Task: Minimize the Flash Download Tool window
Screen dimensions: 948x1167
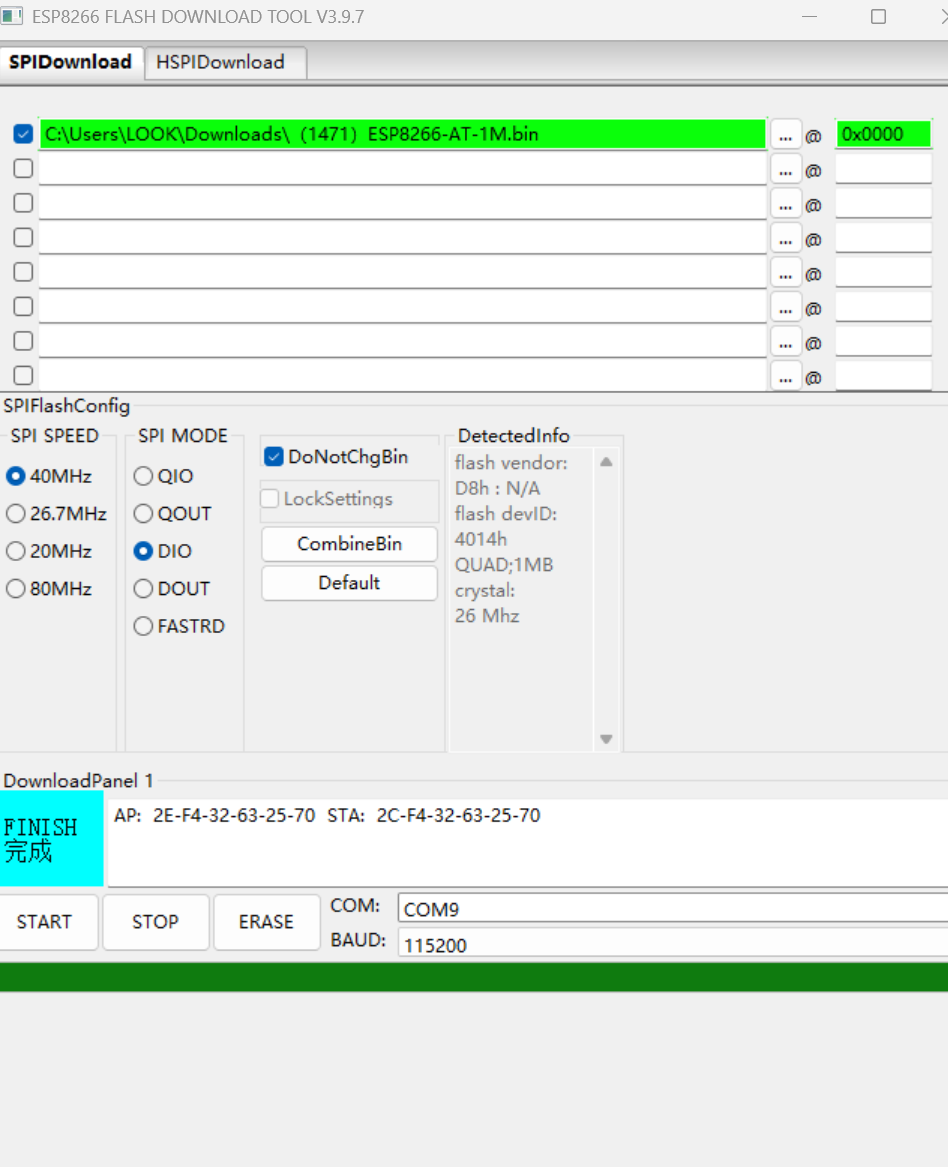Action: tap(810, 16)
